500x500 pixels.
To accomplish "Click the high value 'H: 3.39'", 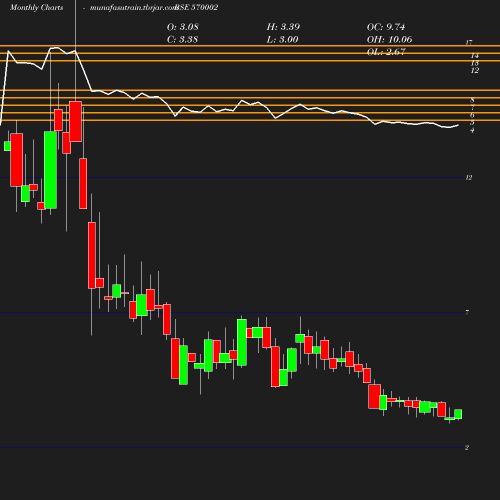I will click(x=283, y=27).
